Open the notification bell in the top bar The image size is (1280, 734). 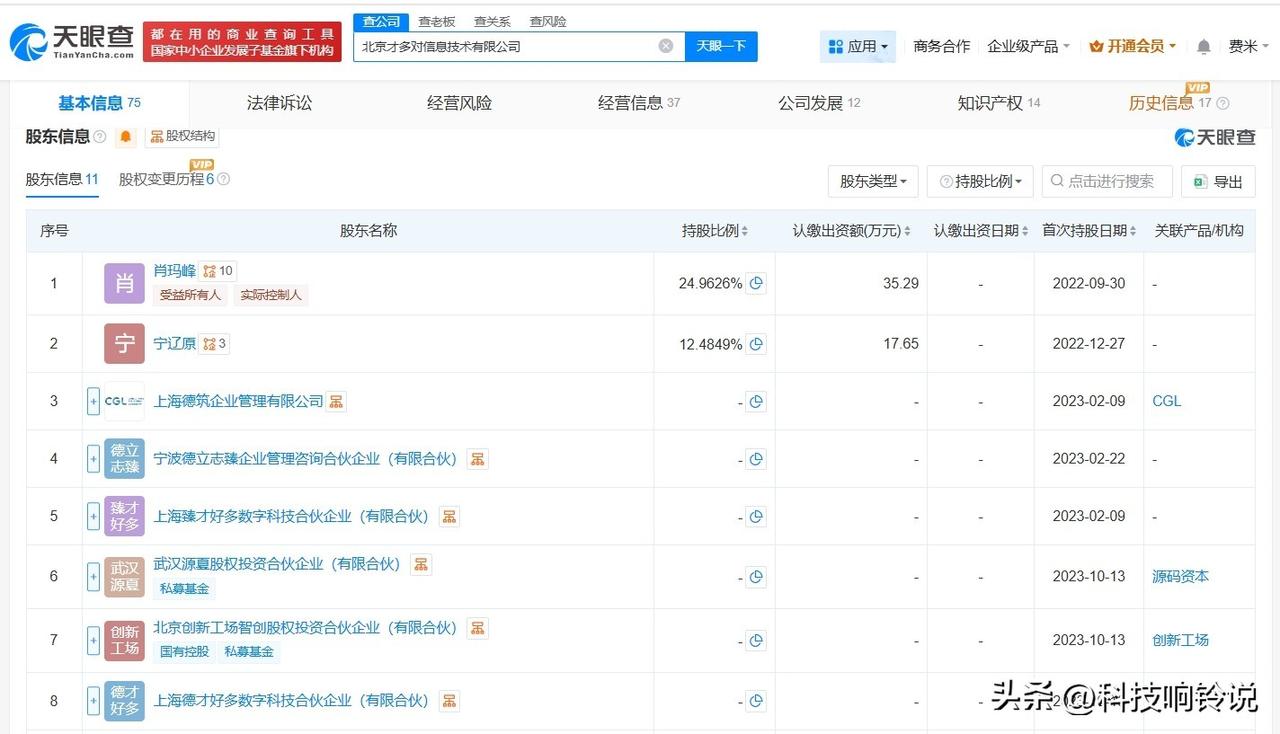pos(1204,47)
